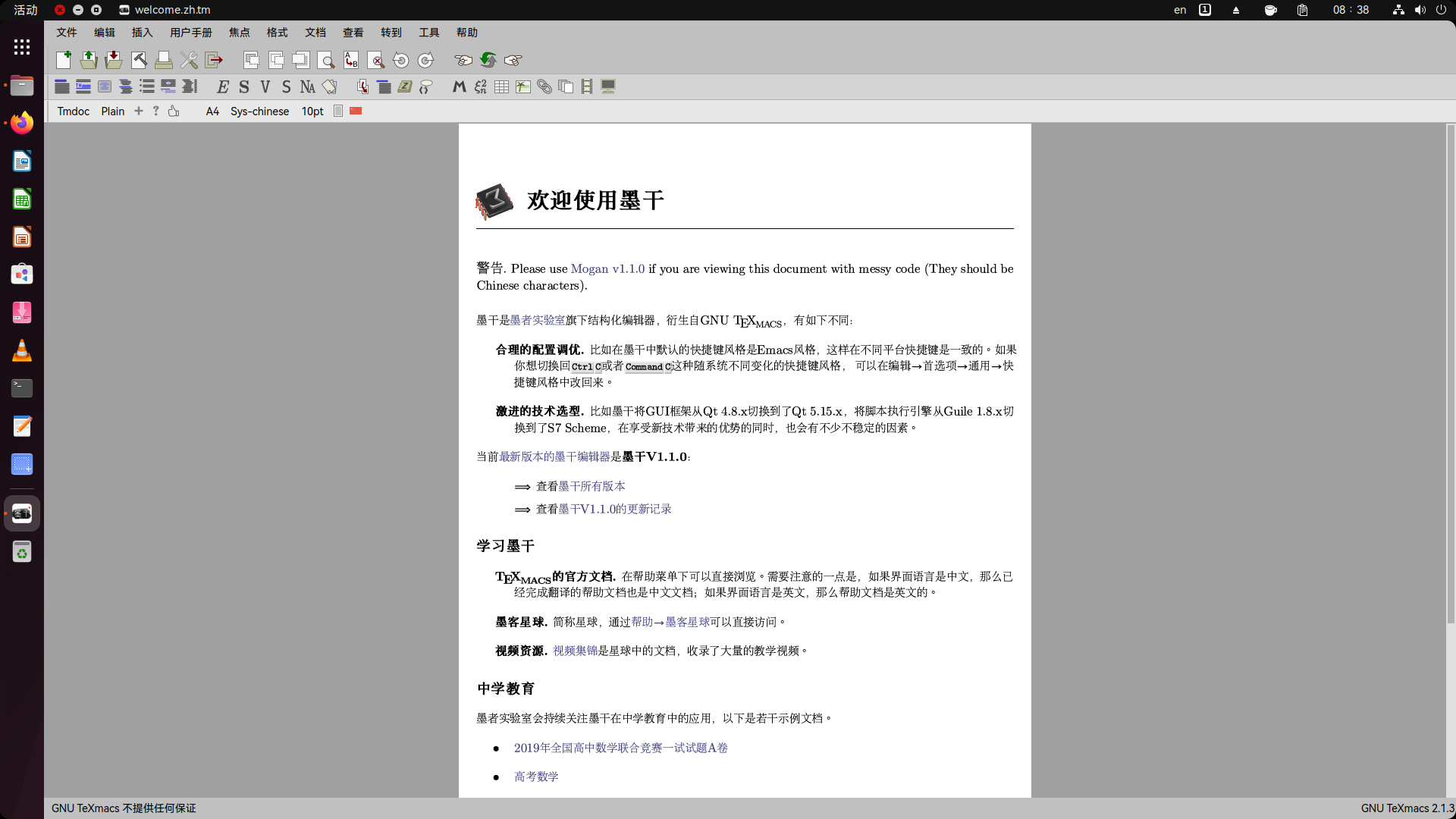Click the open file folder icon

pyautogui.click(x=89, y=60)
